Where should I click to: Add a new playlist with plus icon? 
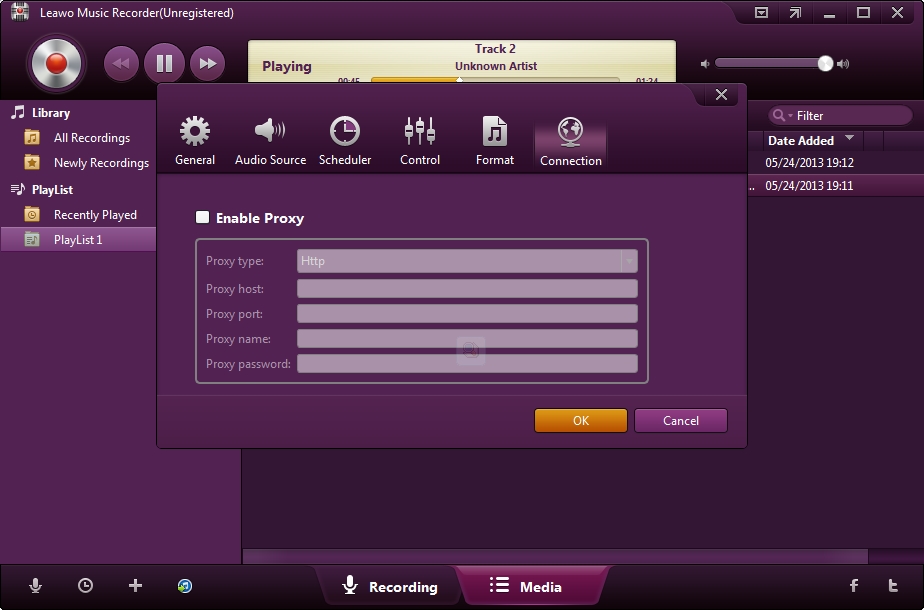tap(136, 586)
